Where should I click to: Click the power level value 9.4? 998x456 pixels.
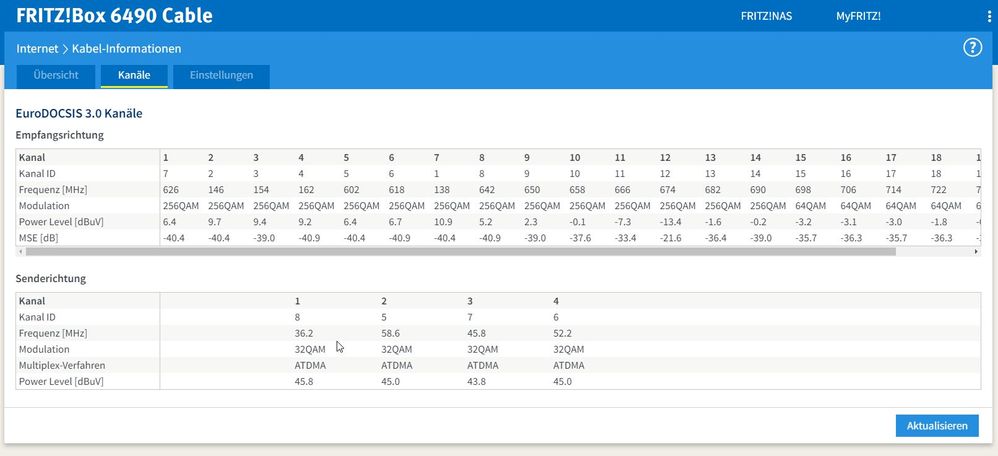pos(260,222)
